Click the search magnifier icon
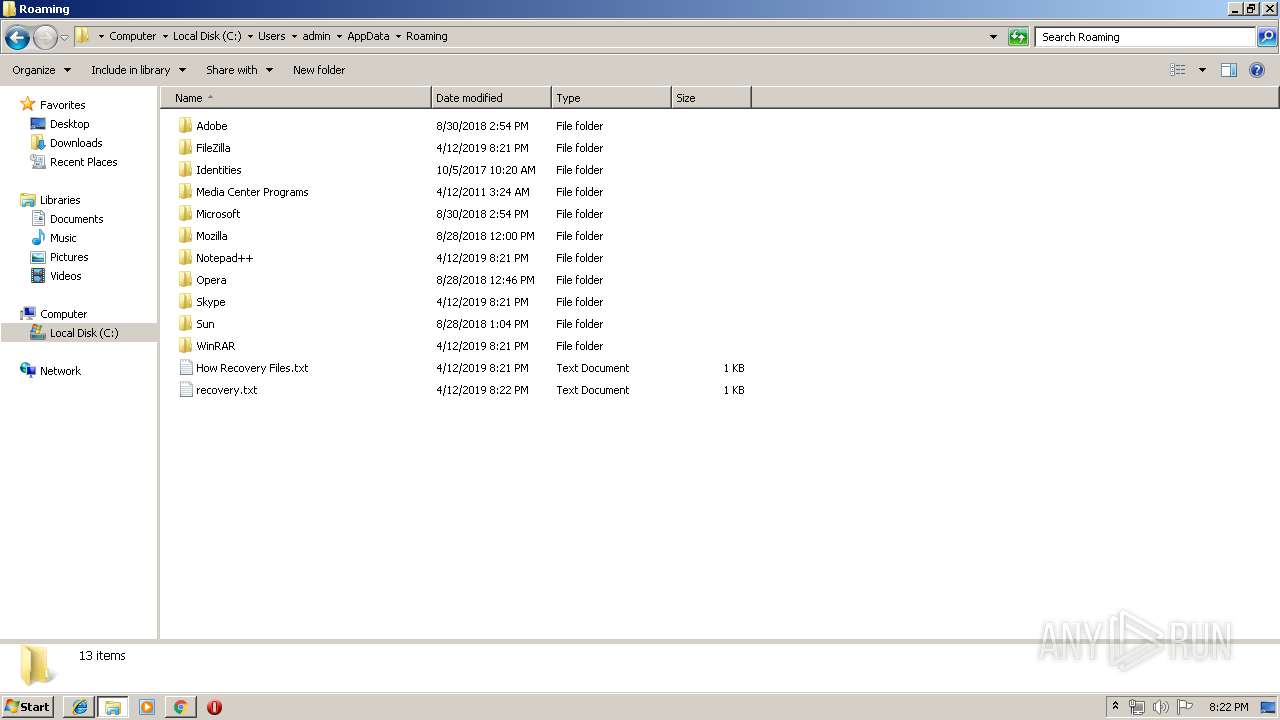Image resolution: width=1280 pixels, height=720 pixels. click(1266, 37)
